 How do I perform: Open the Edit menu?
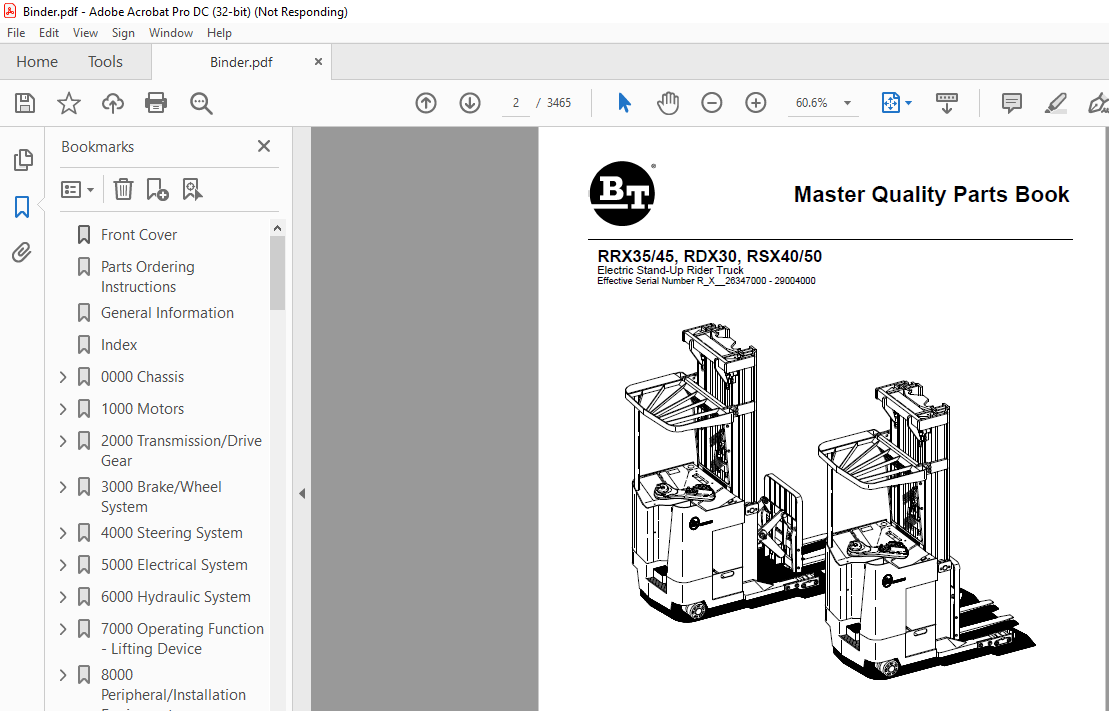click(x=49, y=33)
